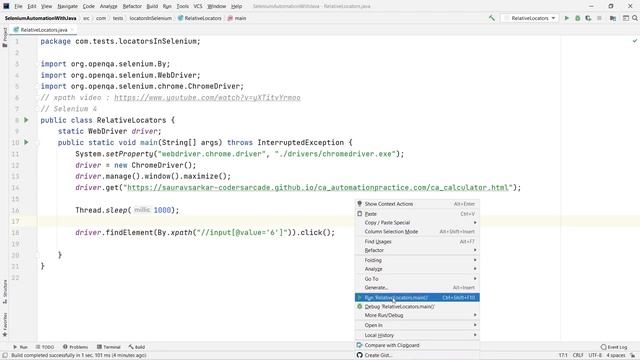Click the CRLF line separator indicator

coord(578,356)
